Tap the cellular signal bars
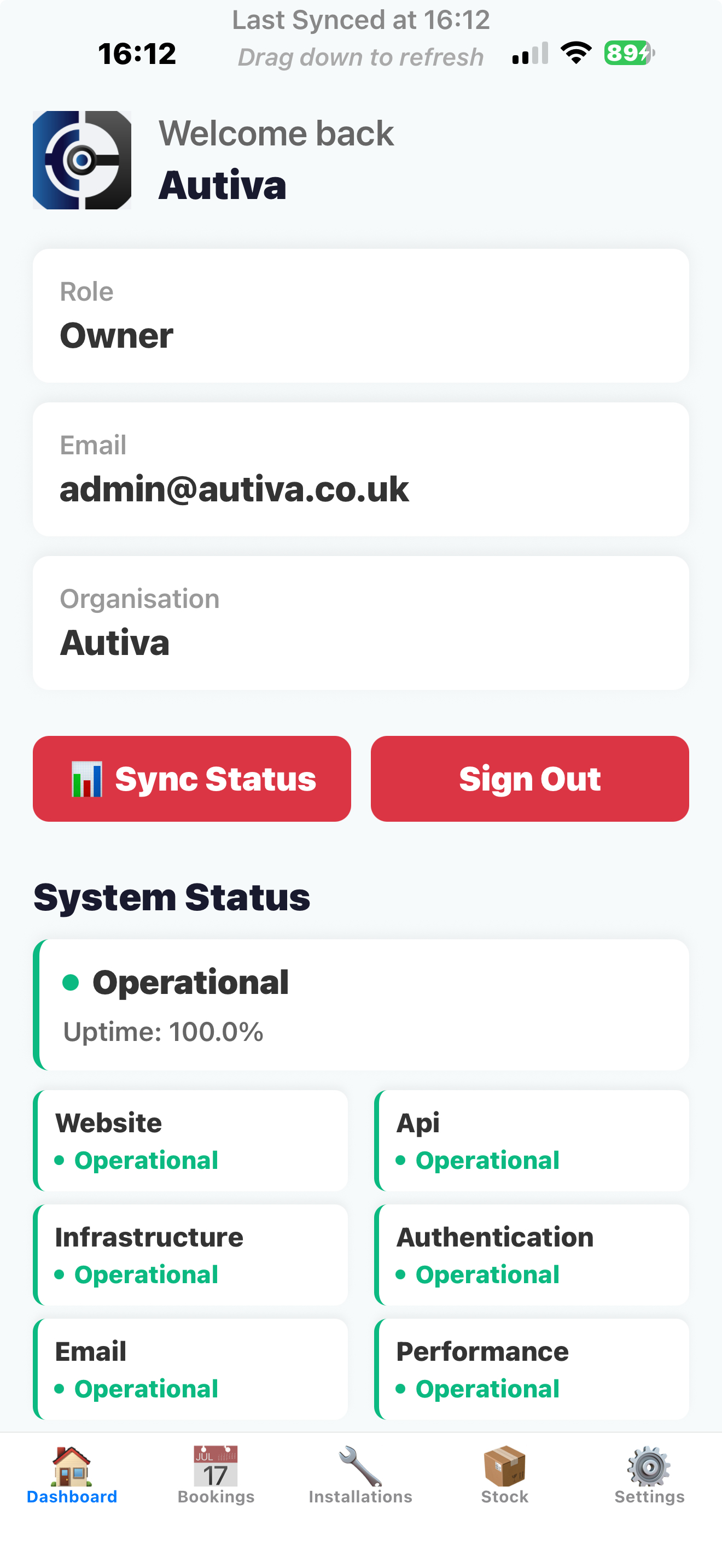 pos(530,53)
